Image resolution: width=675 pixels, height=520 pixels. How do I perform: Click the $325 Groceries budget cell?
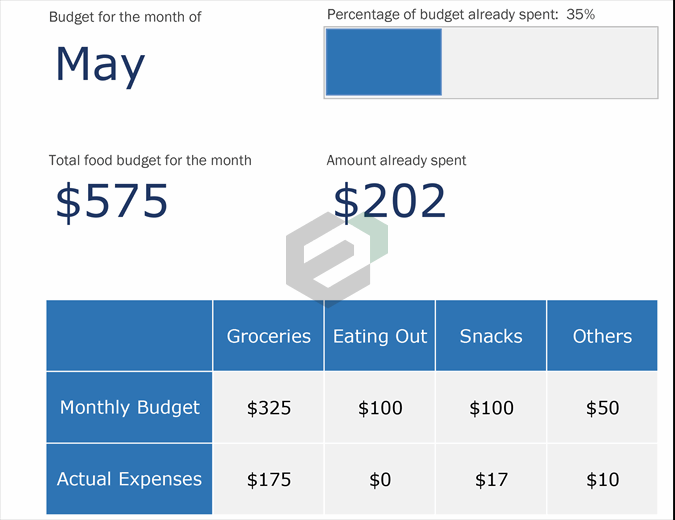coord(268,407)
